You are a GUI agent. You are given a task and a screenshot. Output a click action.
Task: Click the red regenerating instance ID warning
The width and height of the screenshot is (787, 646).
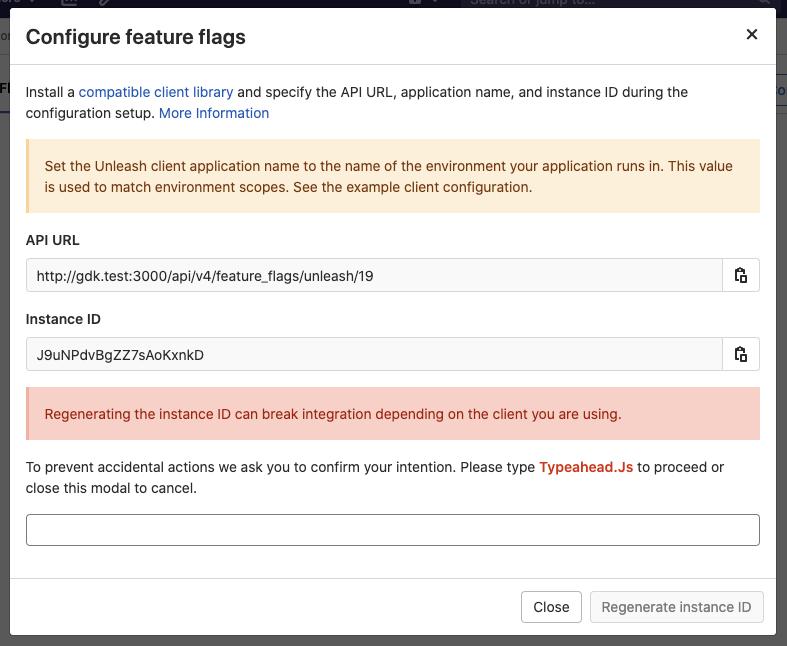393,414
